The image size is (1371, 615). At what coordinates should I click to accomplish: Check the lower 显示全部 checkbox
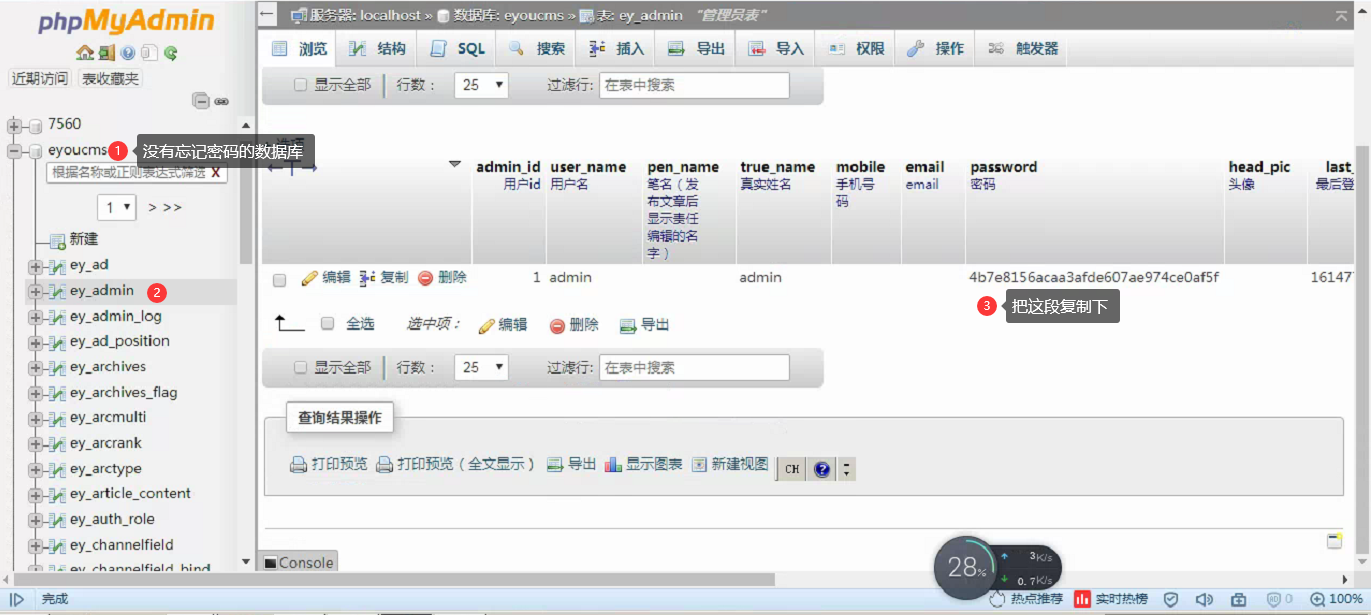coord(300,367)
